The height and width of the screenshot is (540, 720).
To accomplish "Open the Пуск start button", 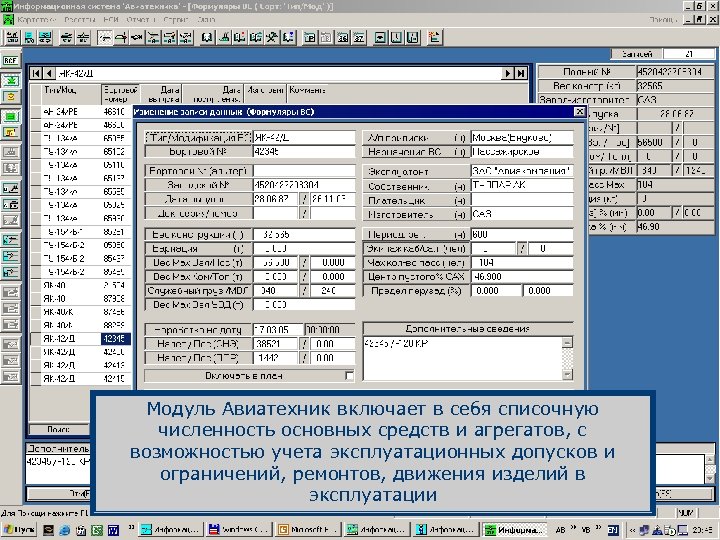I will (19, 530).
